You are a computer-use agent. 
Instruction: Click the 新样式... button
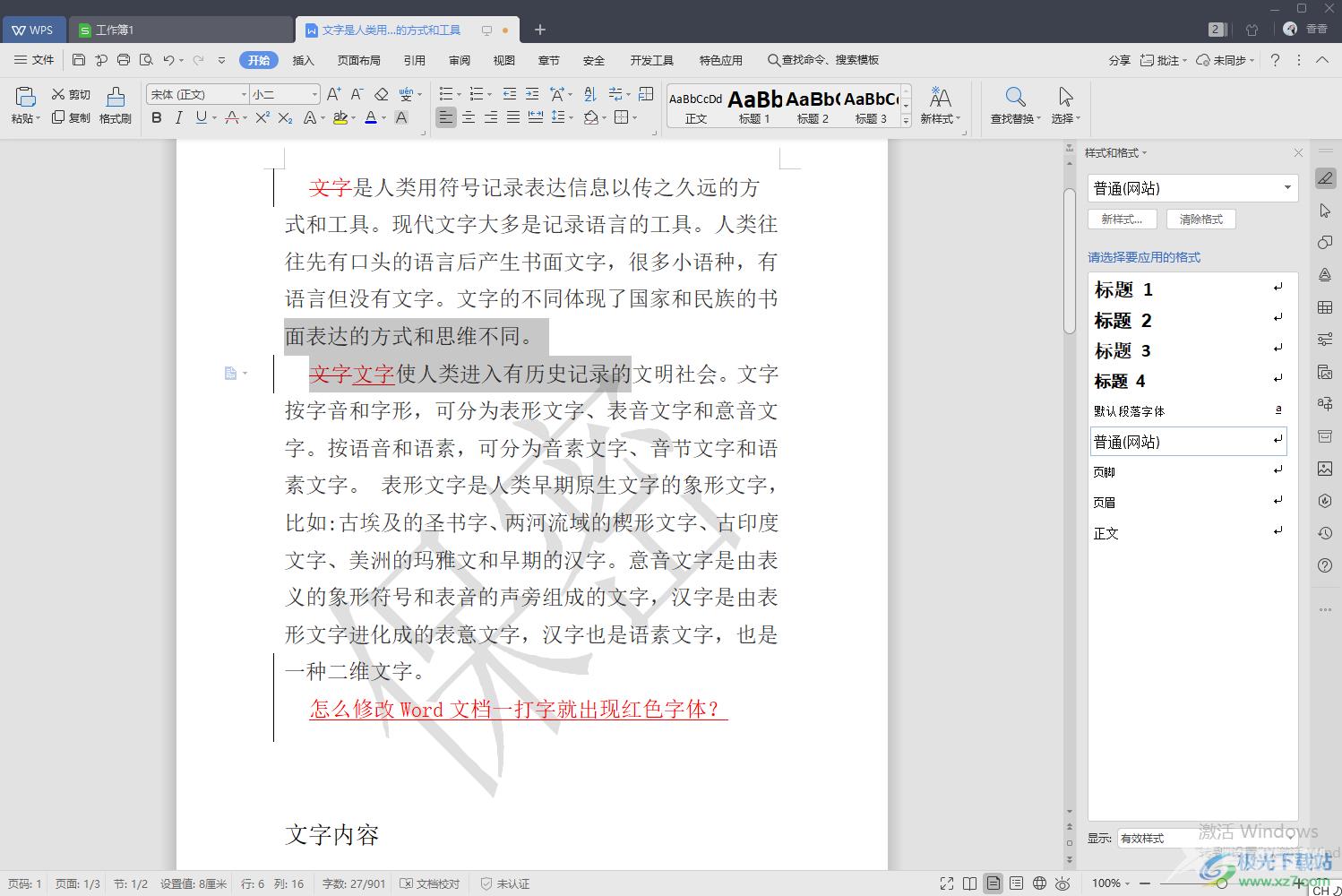coord(1123,219)
